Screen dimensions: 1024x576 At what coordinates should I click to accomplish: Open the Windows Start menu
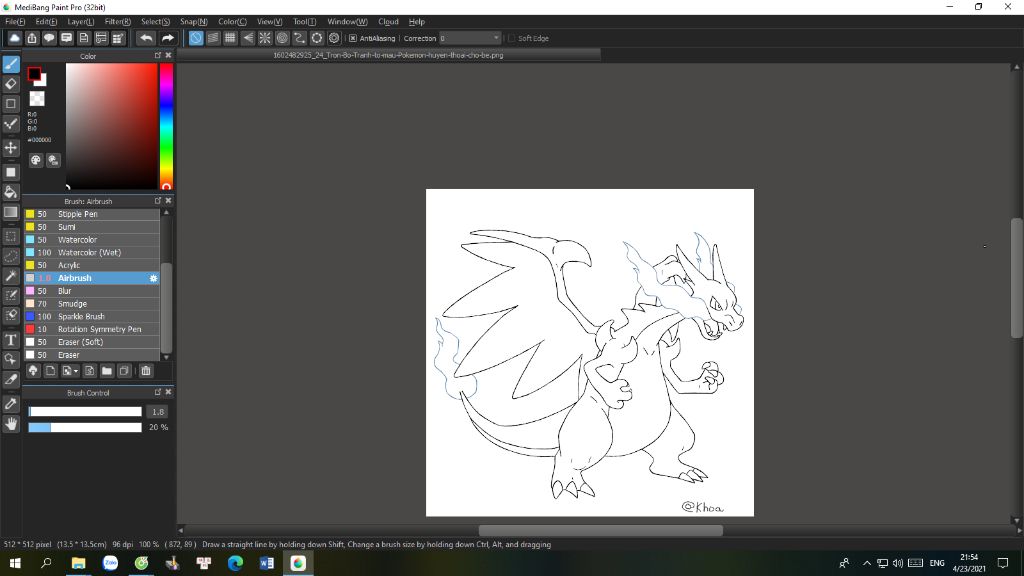(15, 563)
